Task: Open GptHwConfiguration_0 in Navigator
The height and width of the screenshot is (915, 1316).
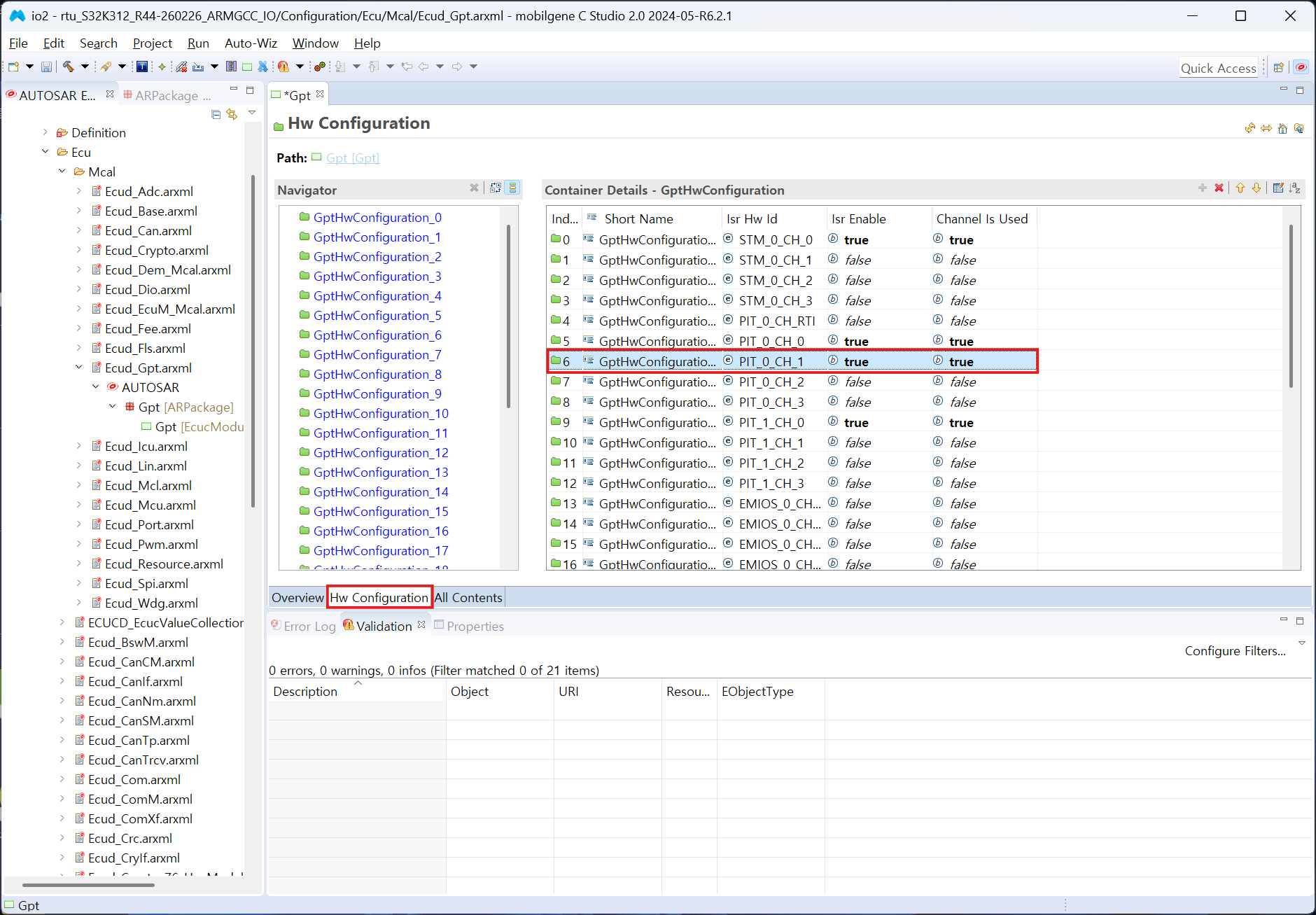Action: (377, 218)
